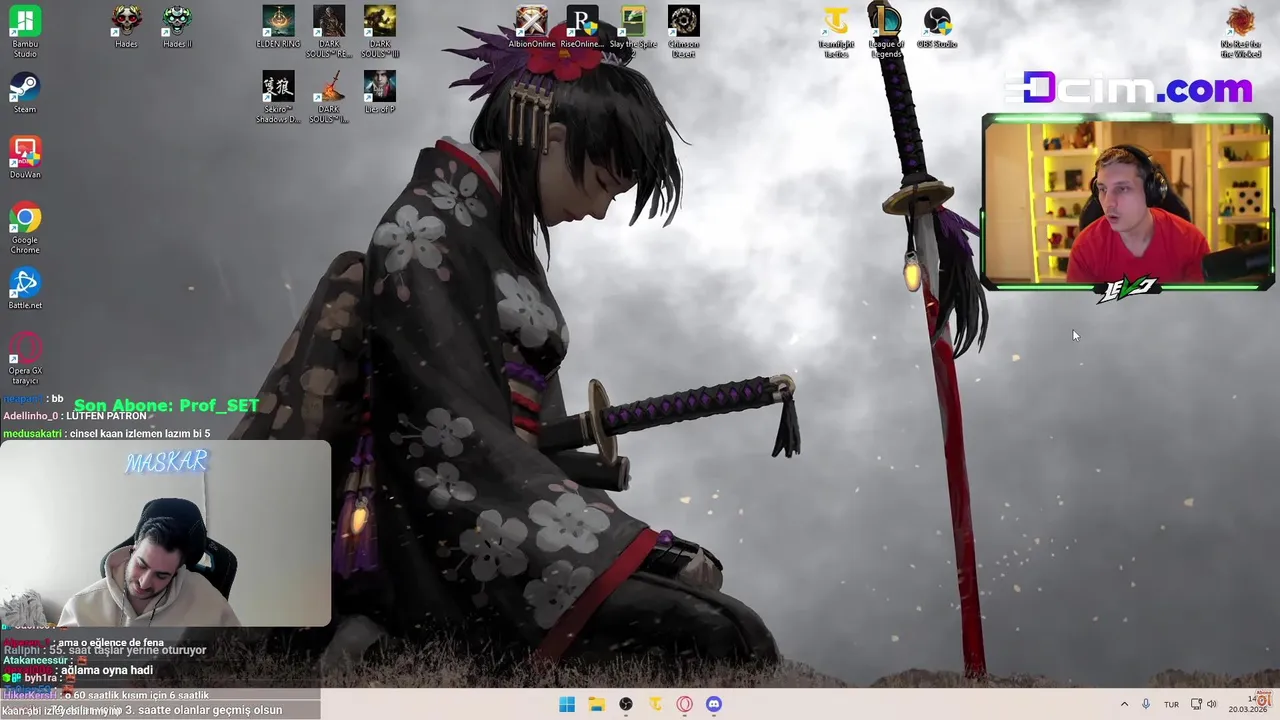1280x720 pixels.
Task: Select the League of Legends shortcut
Action: pos(886,31)
